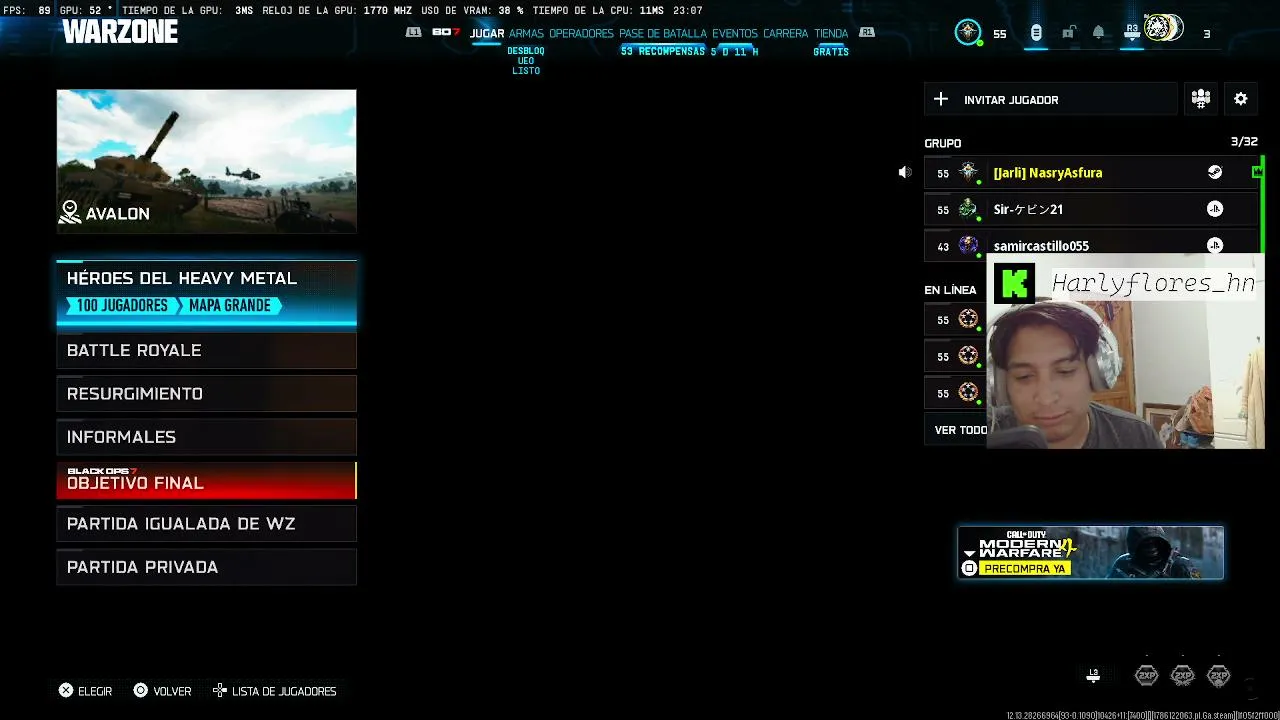
Task: Click the Modern Warfare 4 Precompra Ya banner
Action: pos(1090,552)
